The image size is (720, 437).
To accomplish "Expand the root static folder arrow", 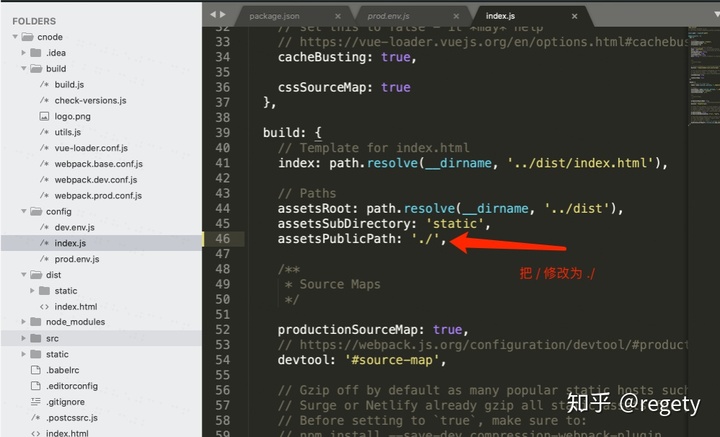I will (23, 354).
